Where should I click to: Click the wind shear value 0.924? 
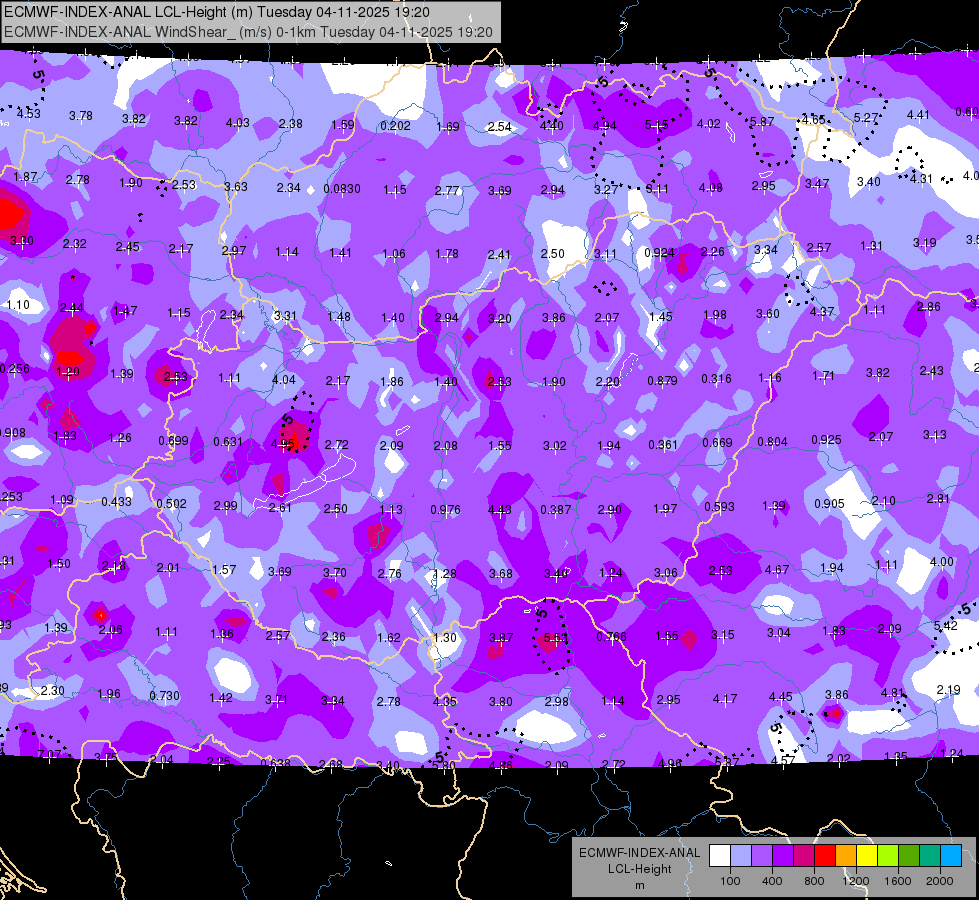tap(659, 253)
